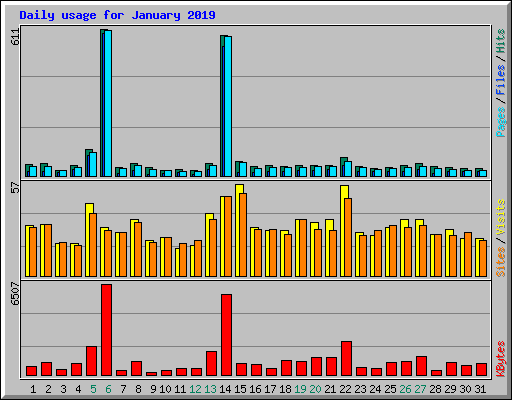This screenshot has width=512, height=400.
Task: Click the cyan hits bar for day 5
Action: [x=93, y=164]
